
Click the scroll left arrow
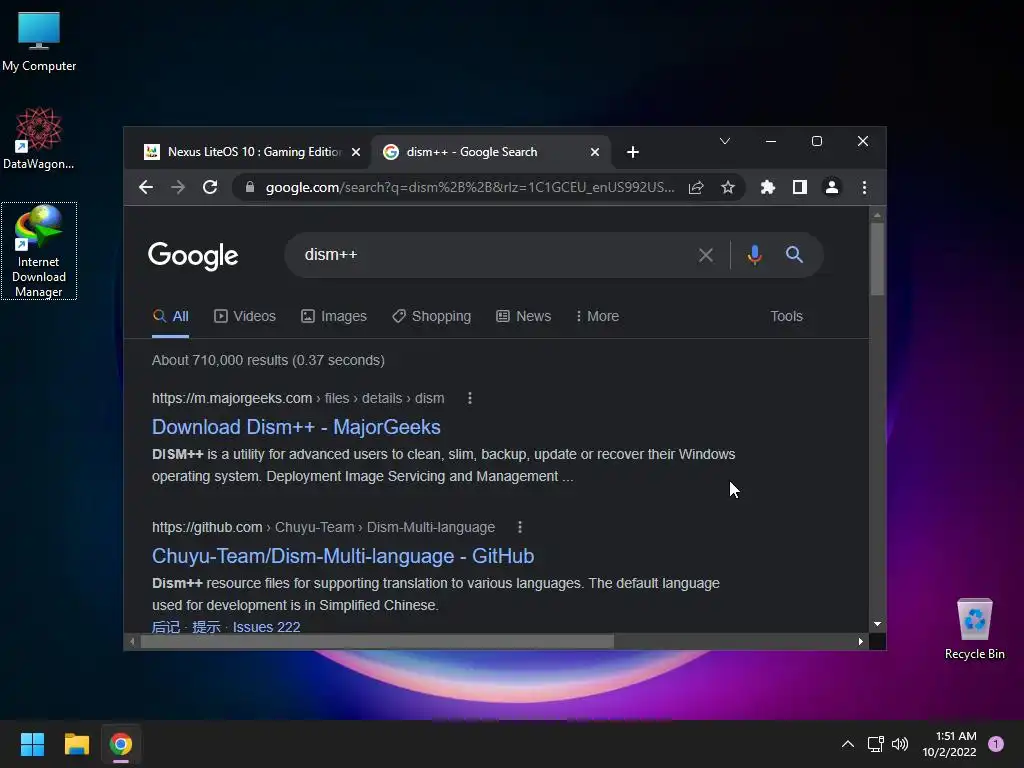click(133, 641)
